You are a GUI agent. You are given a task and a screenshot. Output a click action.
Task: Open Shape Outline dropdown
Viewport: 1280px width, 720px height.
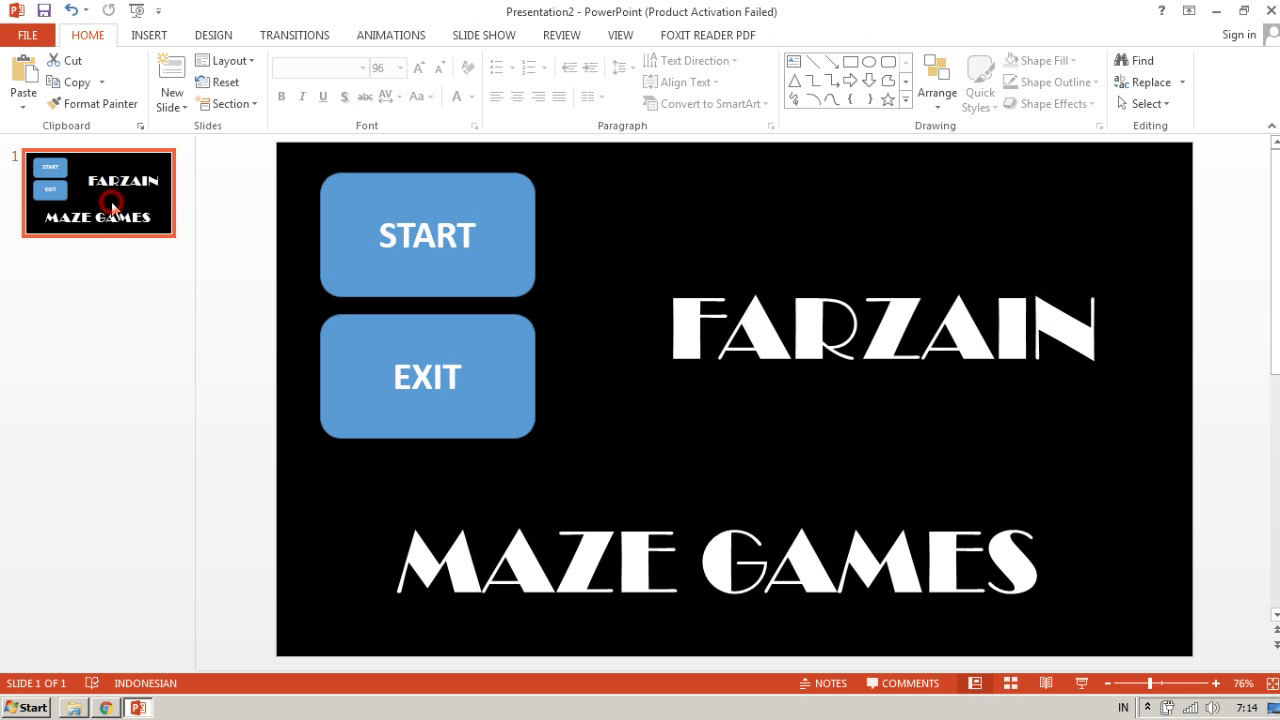[x=1051, y=82]
